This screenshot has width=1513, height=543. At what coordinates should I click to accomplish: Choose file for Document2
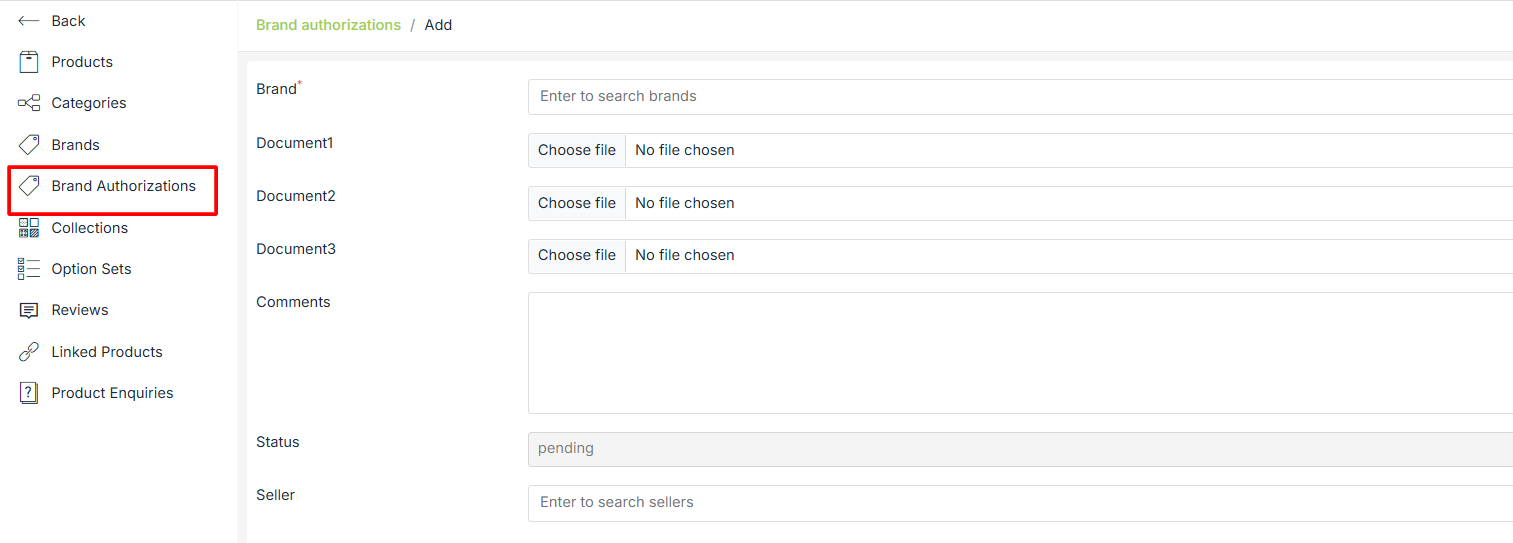pyautogui.click(x=577, y=203)
